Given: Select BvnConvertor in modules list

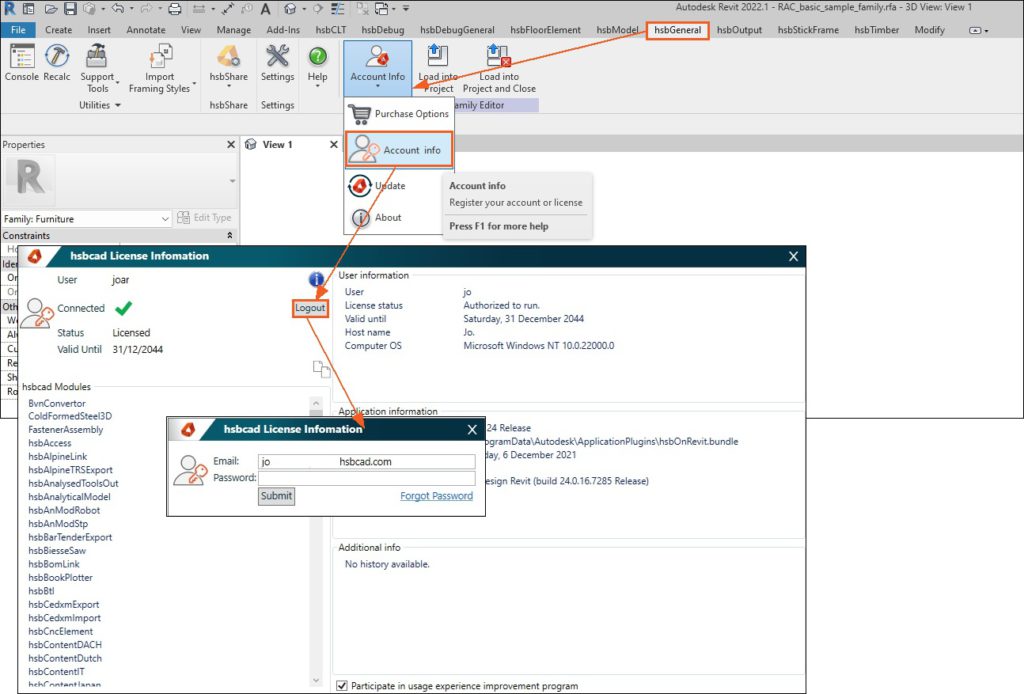Looking at the screenshot, I should [x=57, y=403].
